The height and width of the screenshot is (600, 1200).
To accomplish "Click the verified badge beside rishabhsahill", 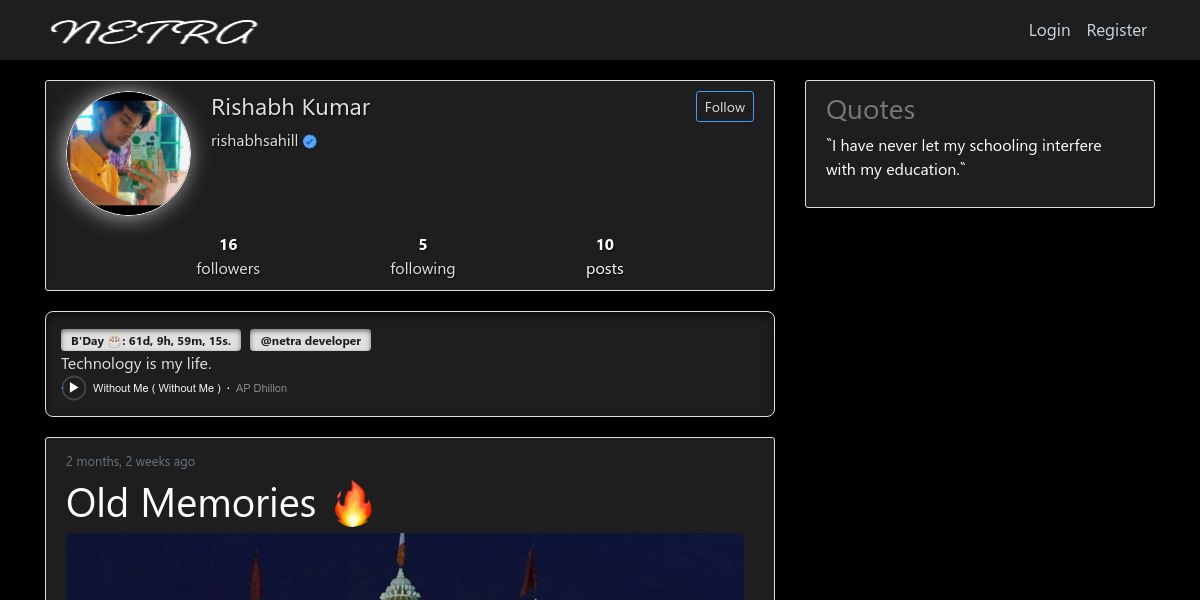I will coord(310,141).
